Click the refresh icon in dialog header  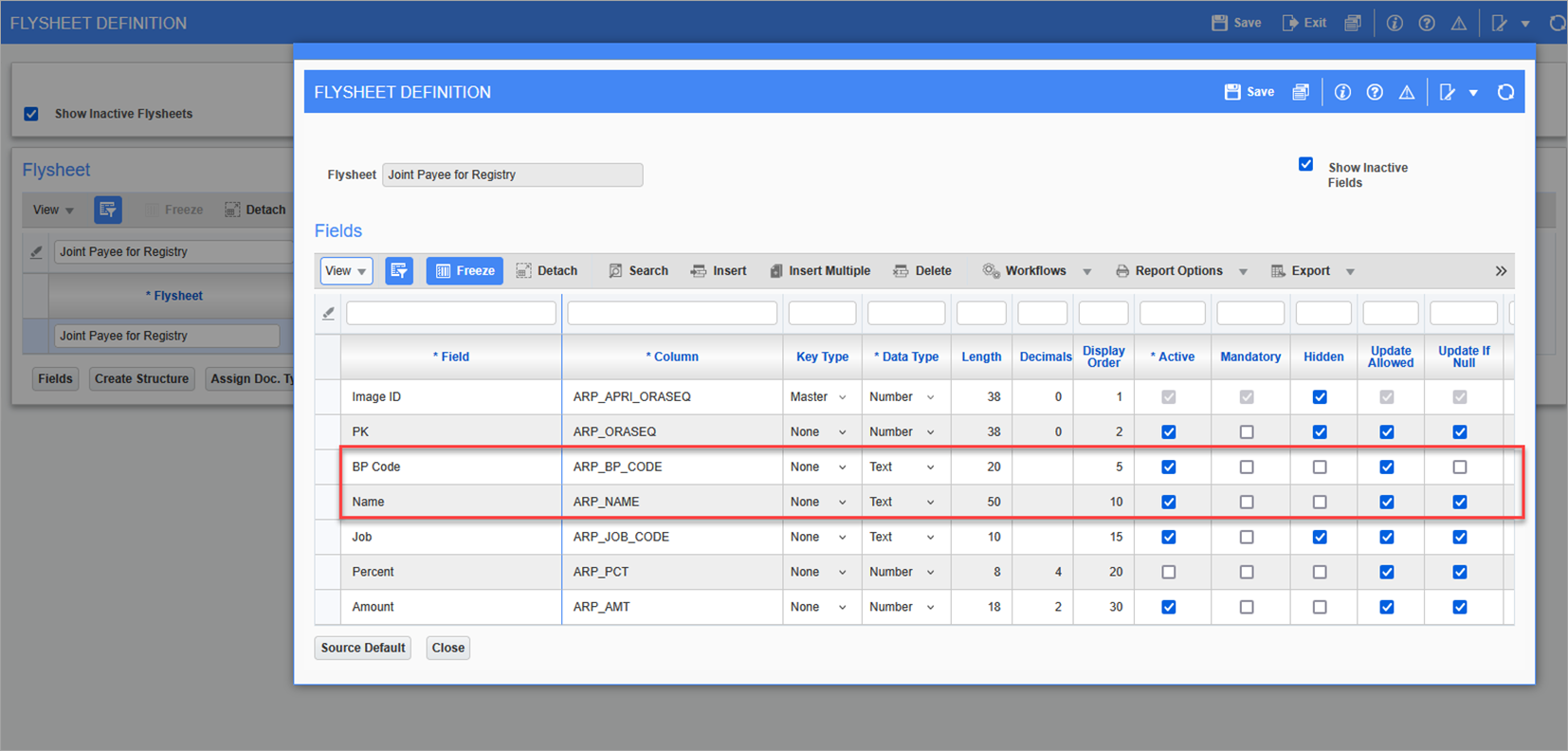click(1505, 92)
